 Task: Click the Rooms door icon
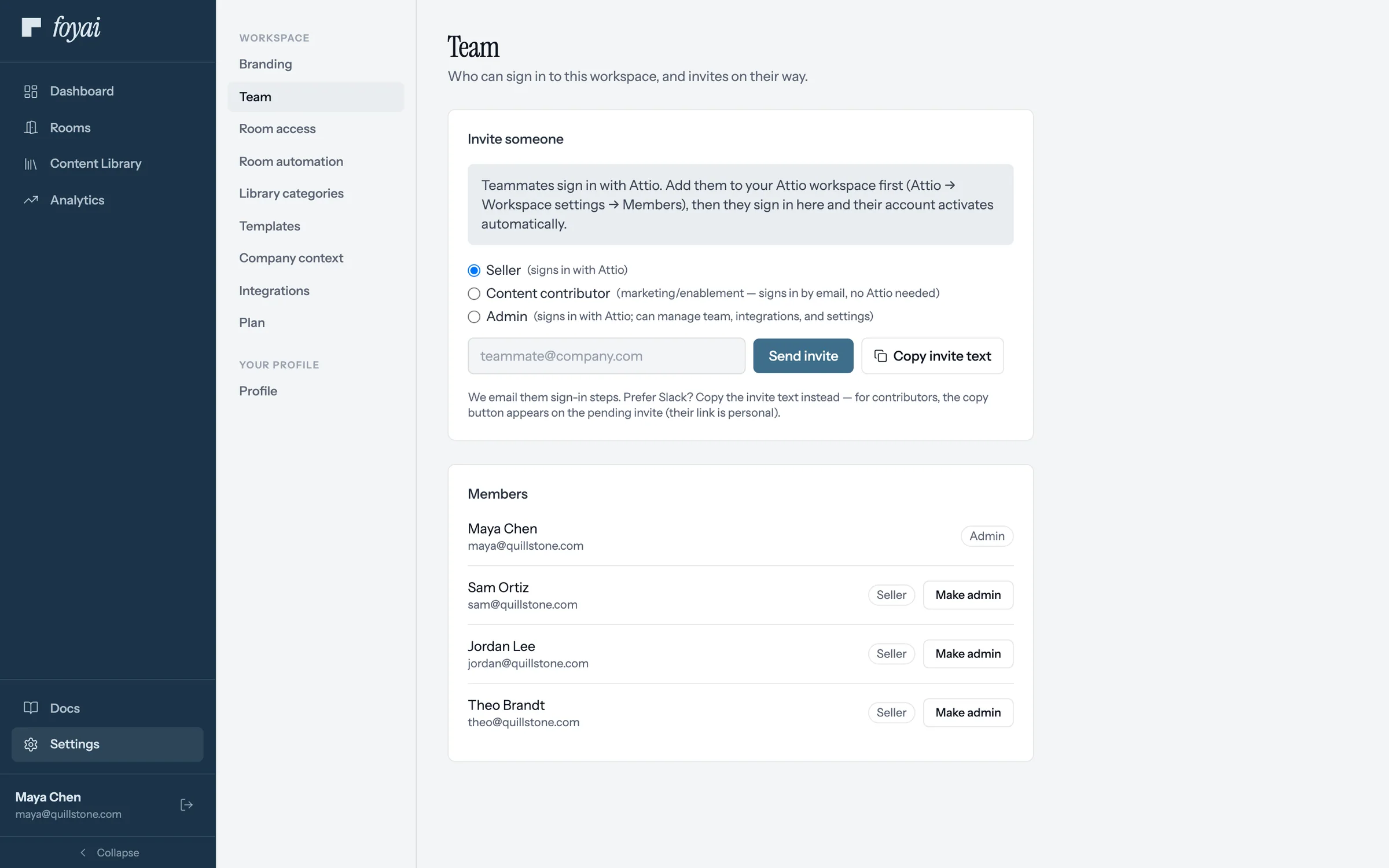coord(31,127)
